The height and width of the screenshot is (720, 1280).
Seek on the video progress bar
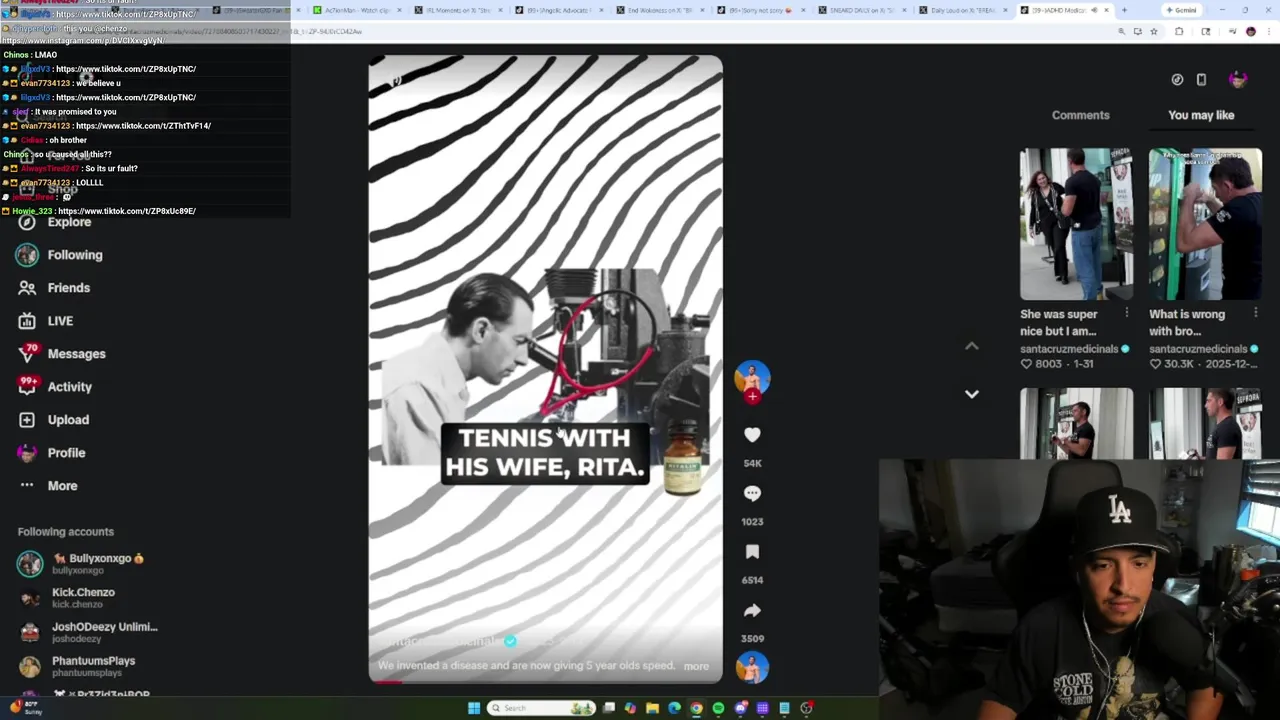click(x=545, y=682)
